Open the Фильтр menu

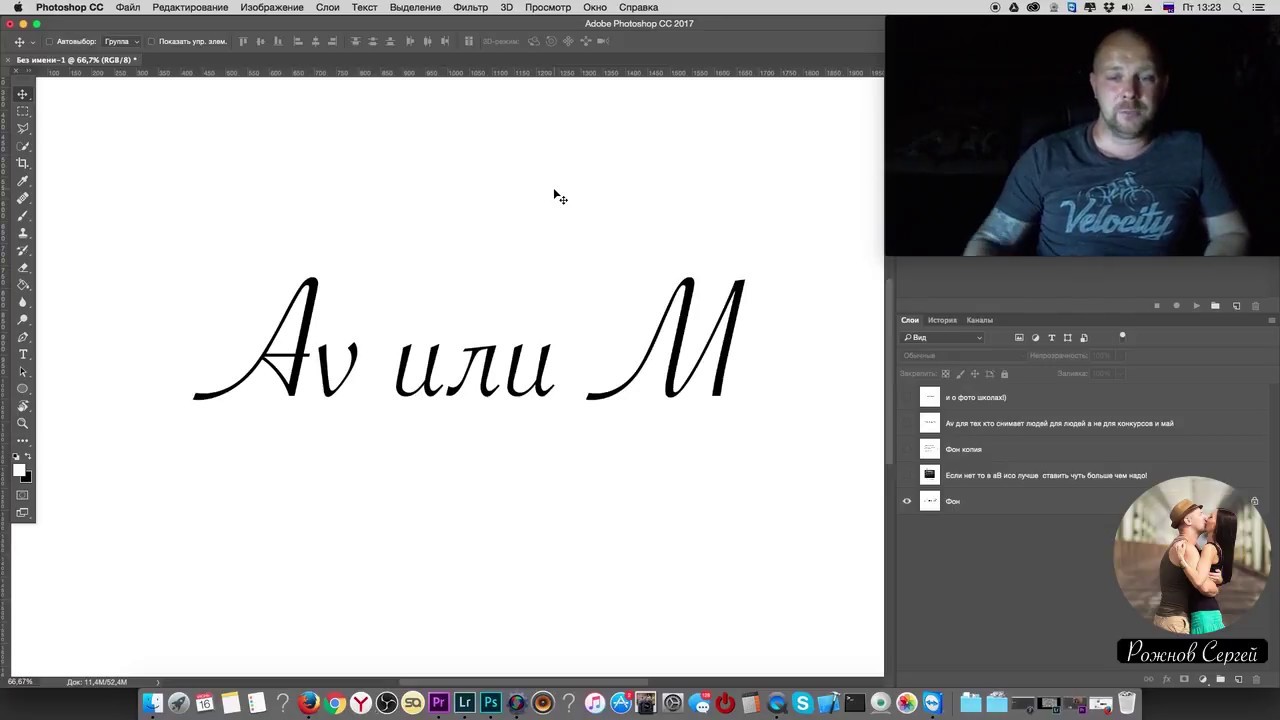pos(470,7)
